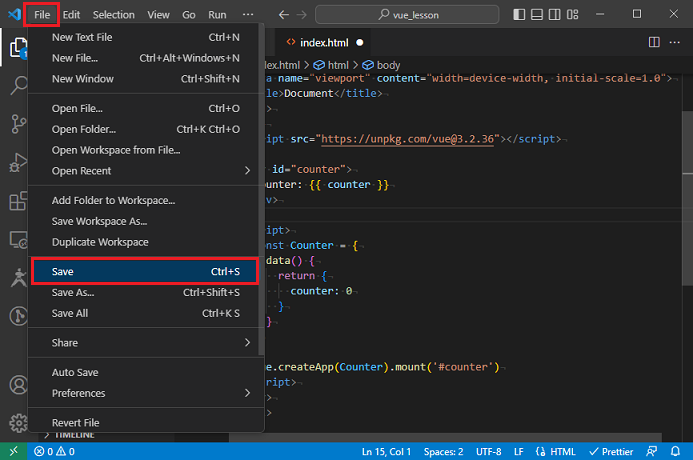
Task: Choose New Text File
Action: [x=146, y=37]
